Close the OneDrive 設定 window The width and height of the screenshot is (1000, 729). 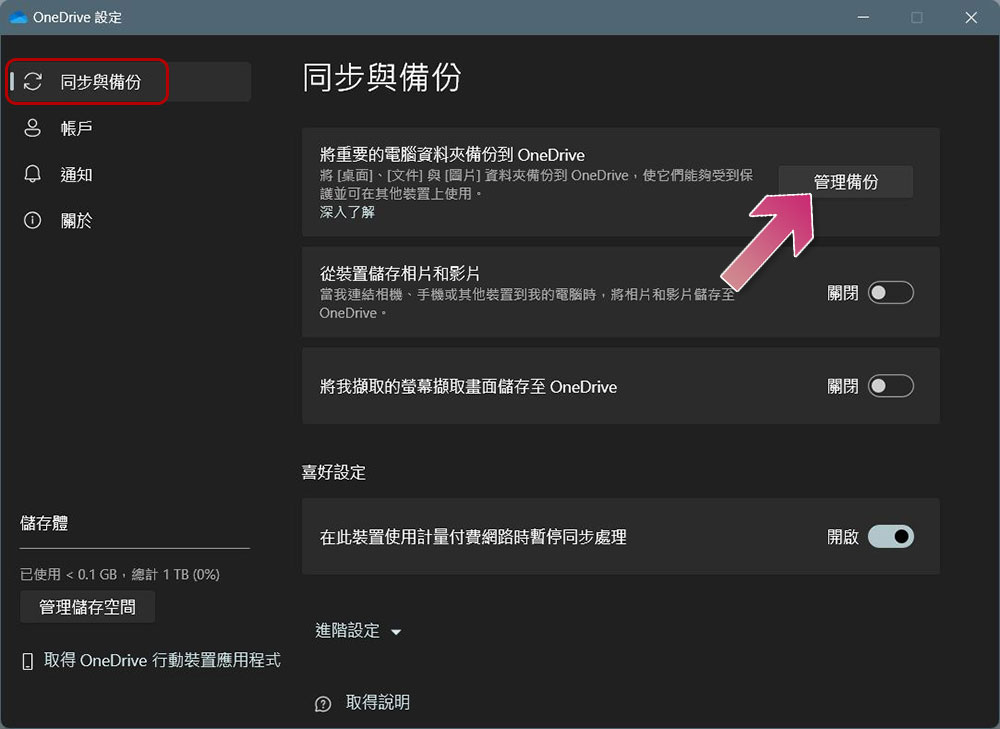coord(971,17)
